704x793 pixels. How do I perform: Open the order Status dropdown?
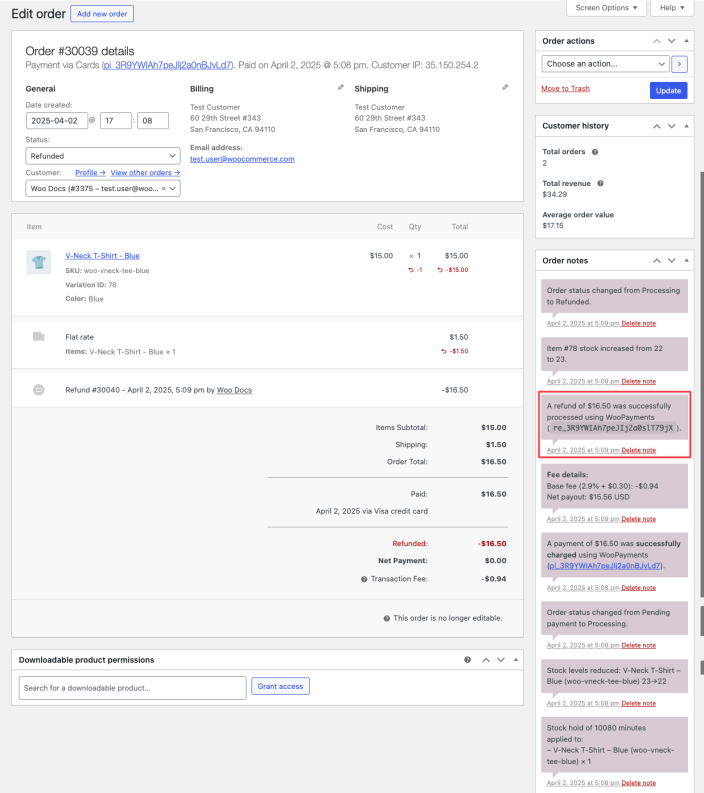103,156
